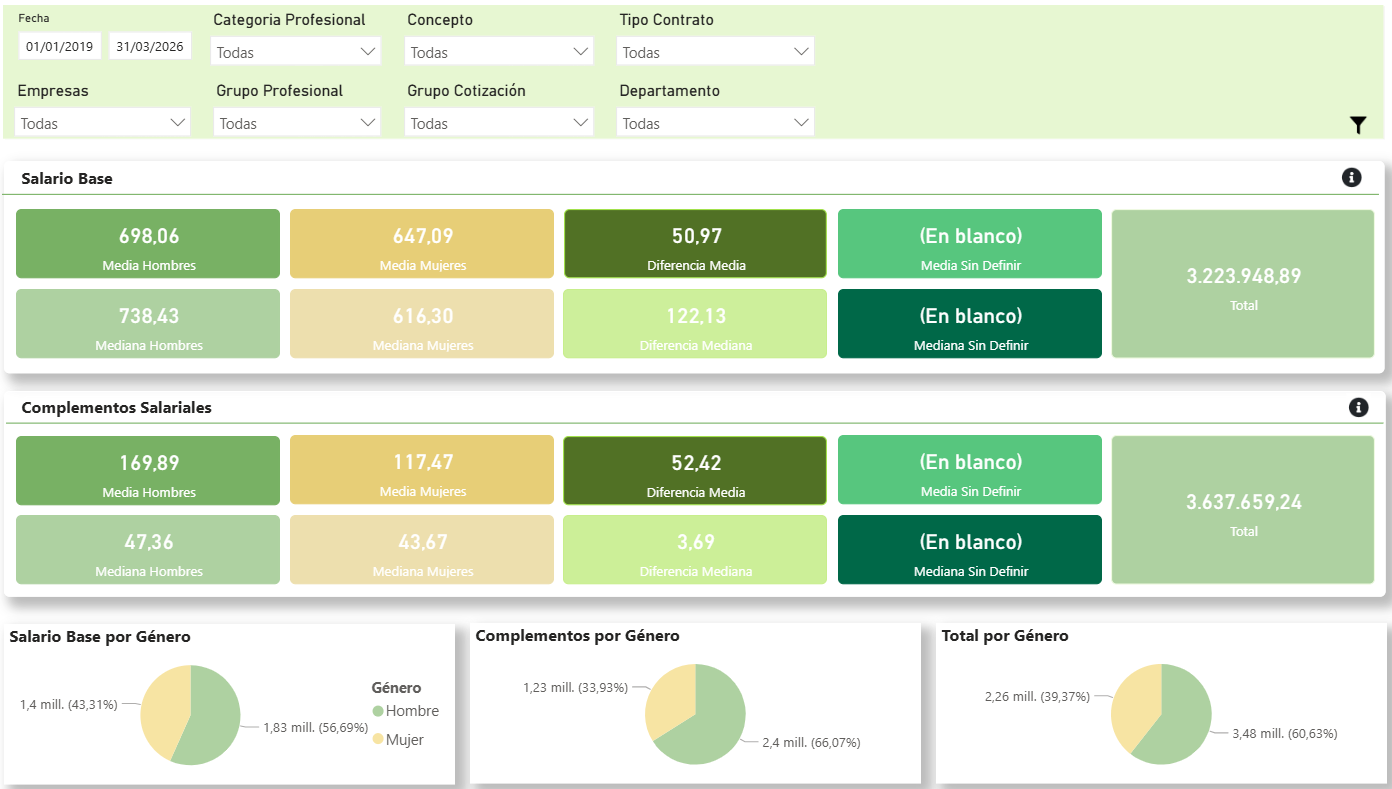Click Diferencia Media card in Complementos Salariales

coord(695,470)
